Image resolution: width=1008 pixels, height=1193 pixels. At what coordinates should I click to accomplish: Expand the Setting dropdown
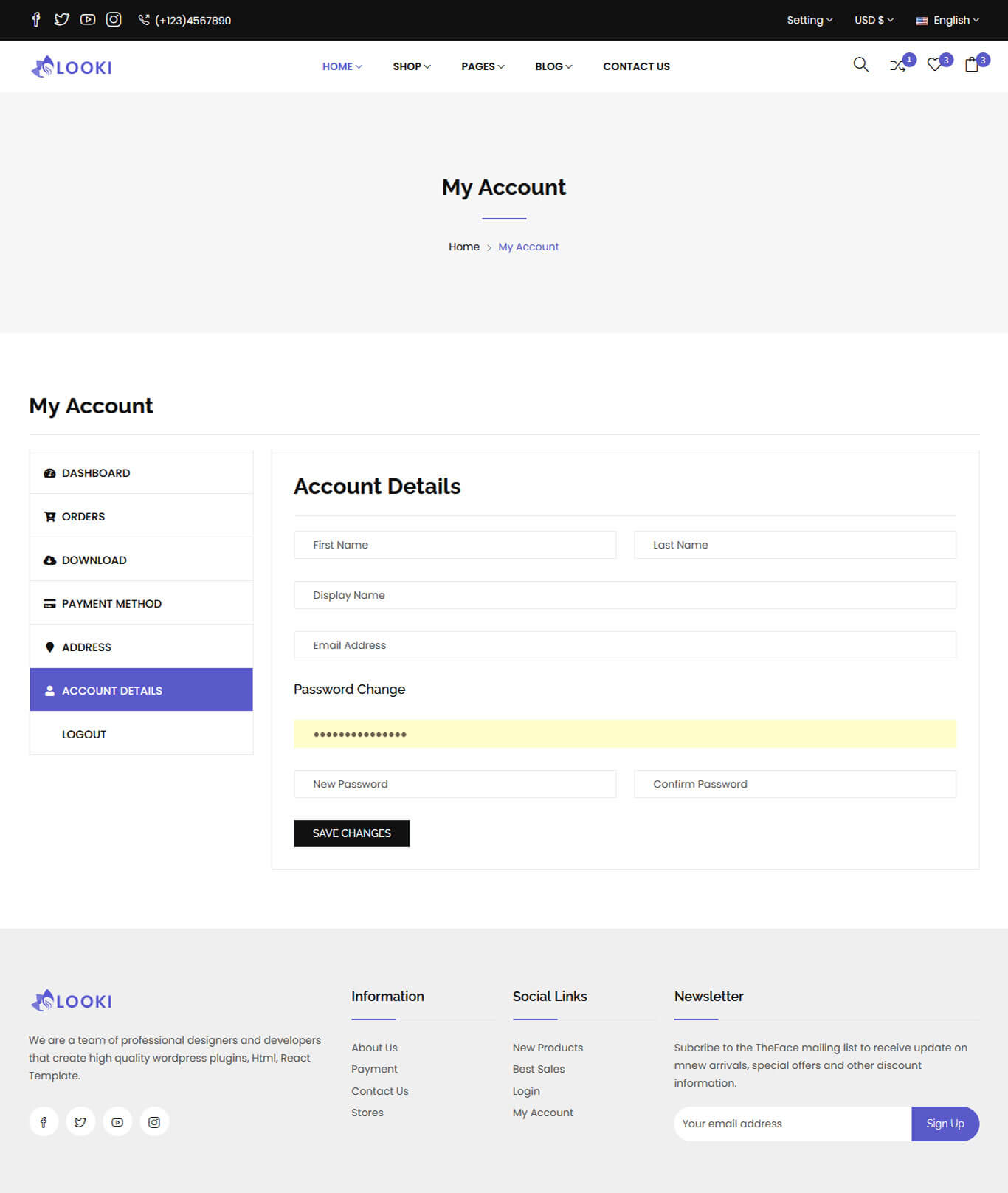[809, 20]
